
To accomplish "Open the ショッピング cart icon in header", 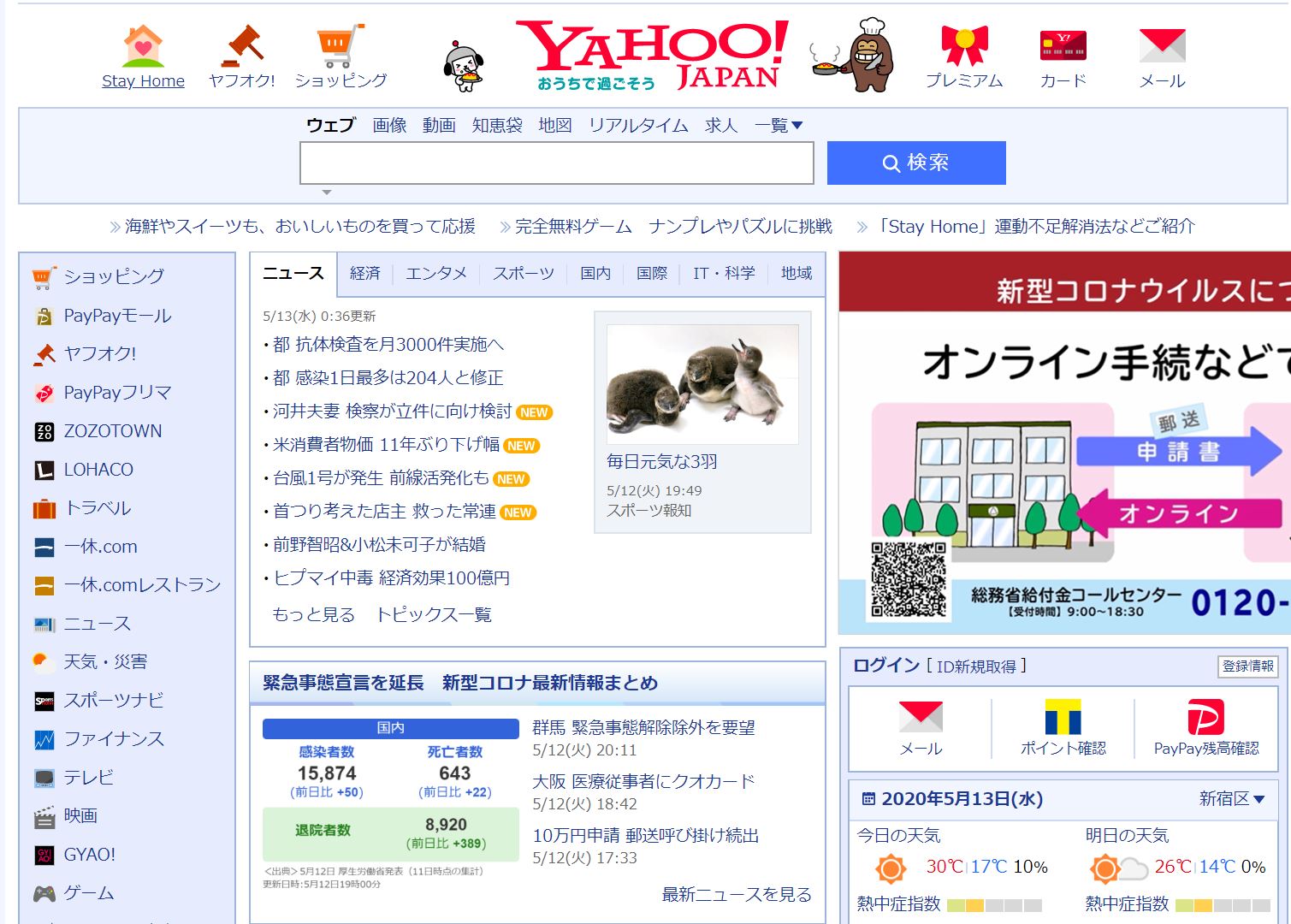I will [341, 46].
